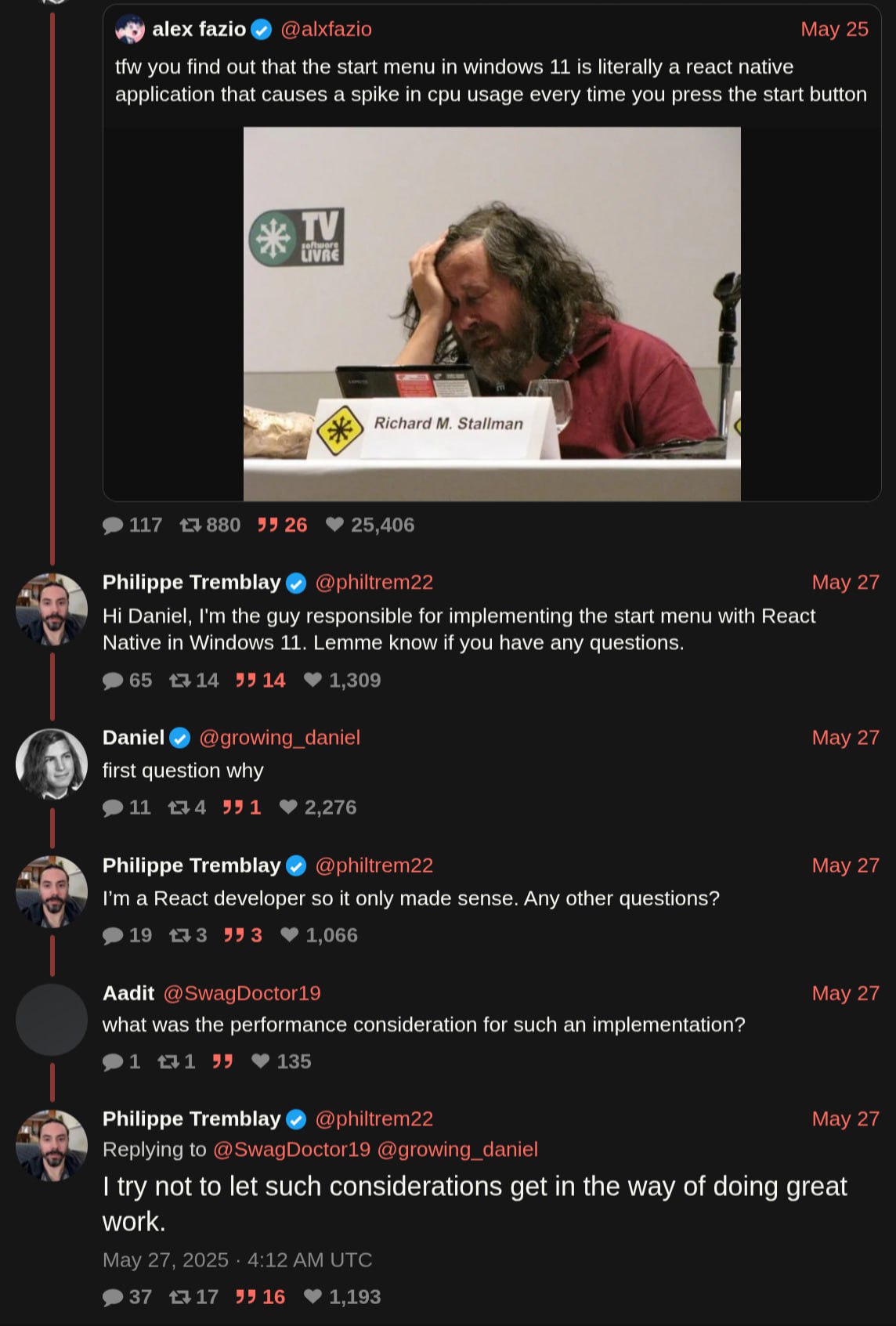
Task: Click Daniel's black-and-white profile avatar
Action: point(52,764)
